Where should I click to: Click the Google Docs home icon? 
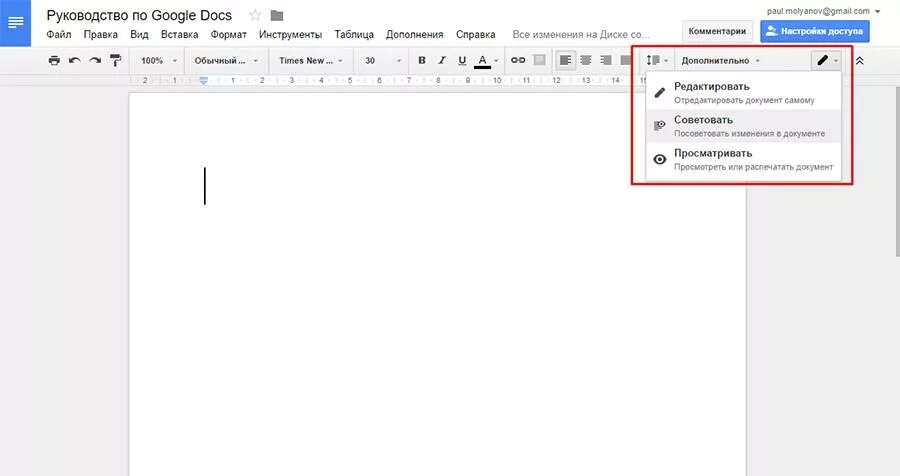[x=15, y=23]
